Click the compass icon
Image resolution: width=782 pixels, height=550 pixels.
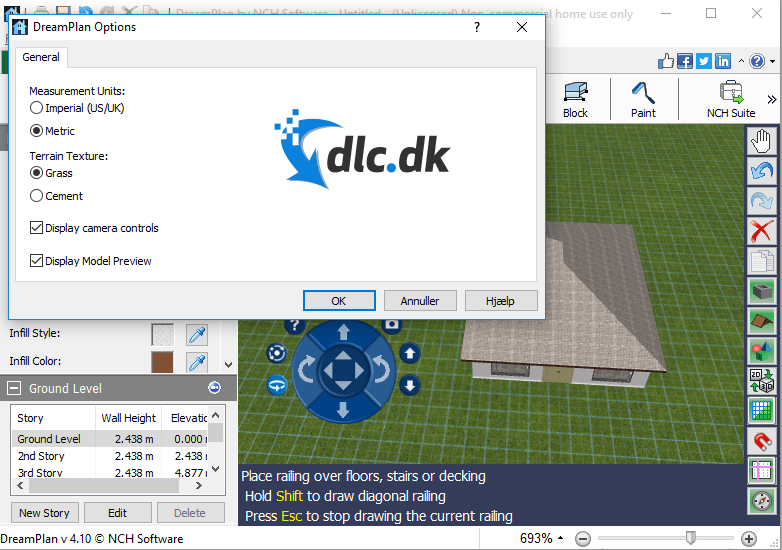click(761, 501)
